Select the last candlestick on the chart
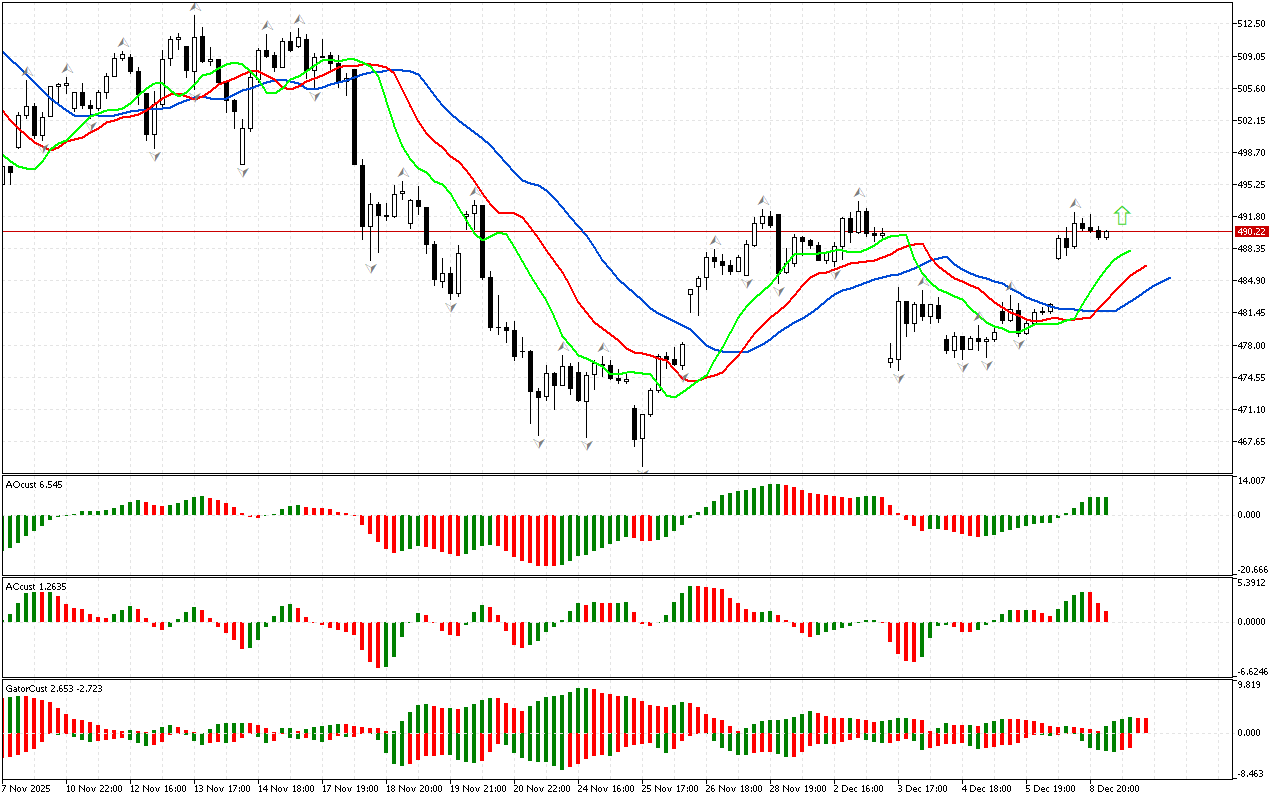The height and width of the screenshot is (800, 1280). [x=1106, y=234]
